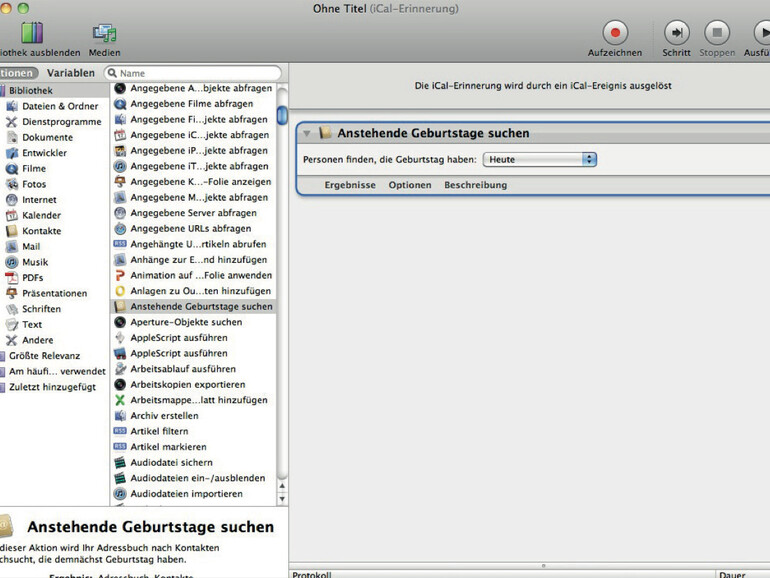770x578 pixels.
Task: Open the Beschreibung tab of the action
Action: point(475,185)
